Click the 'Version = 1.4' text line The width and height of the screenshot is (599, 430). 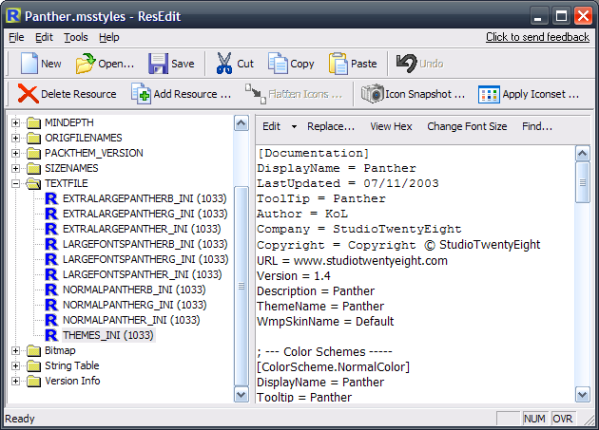click(x=294, y=276)
